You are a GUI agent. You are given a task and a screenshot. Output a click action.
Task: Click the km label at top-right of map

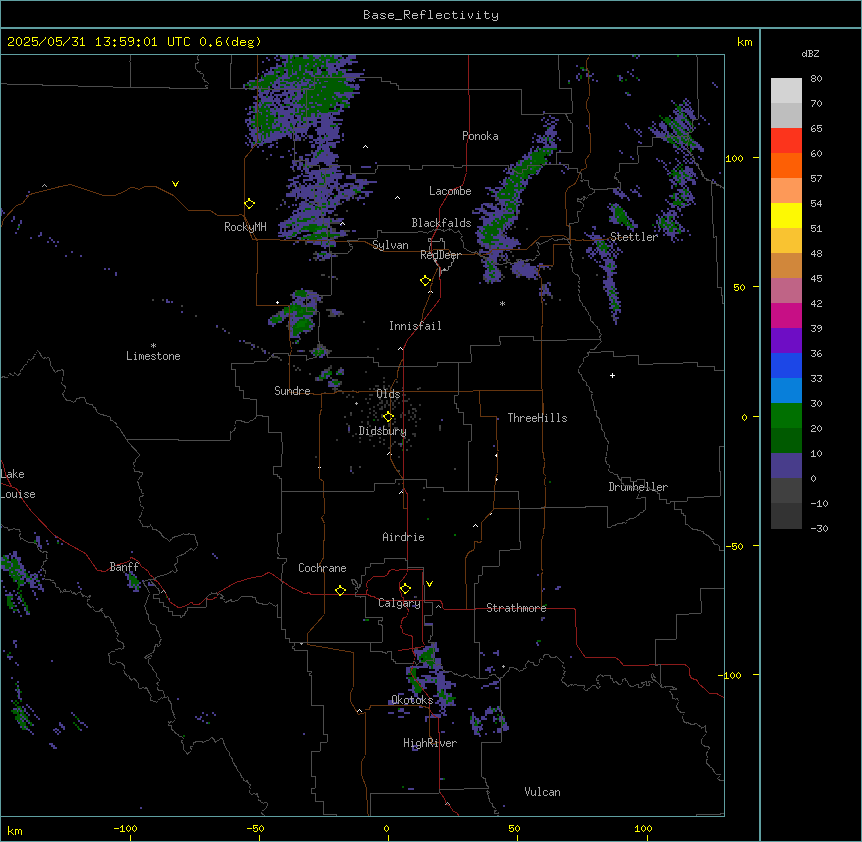744,42
